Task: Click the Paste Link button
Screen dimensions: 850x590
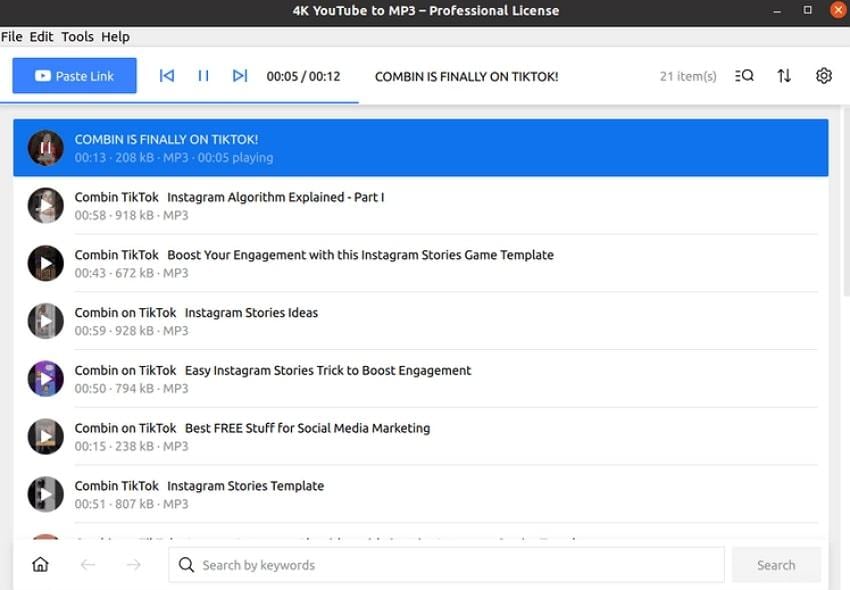Action: [x=74, y=76]
